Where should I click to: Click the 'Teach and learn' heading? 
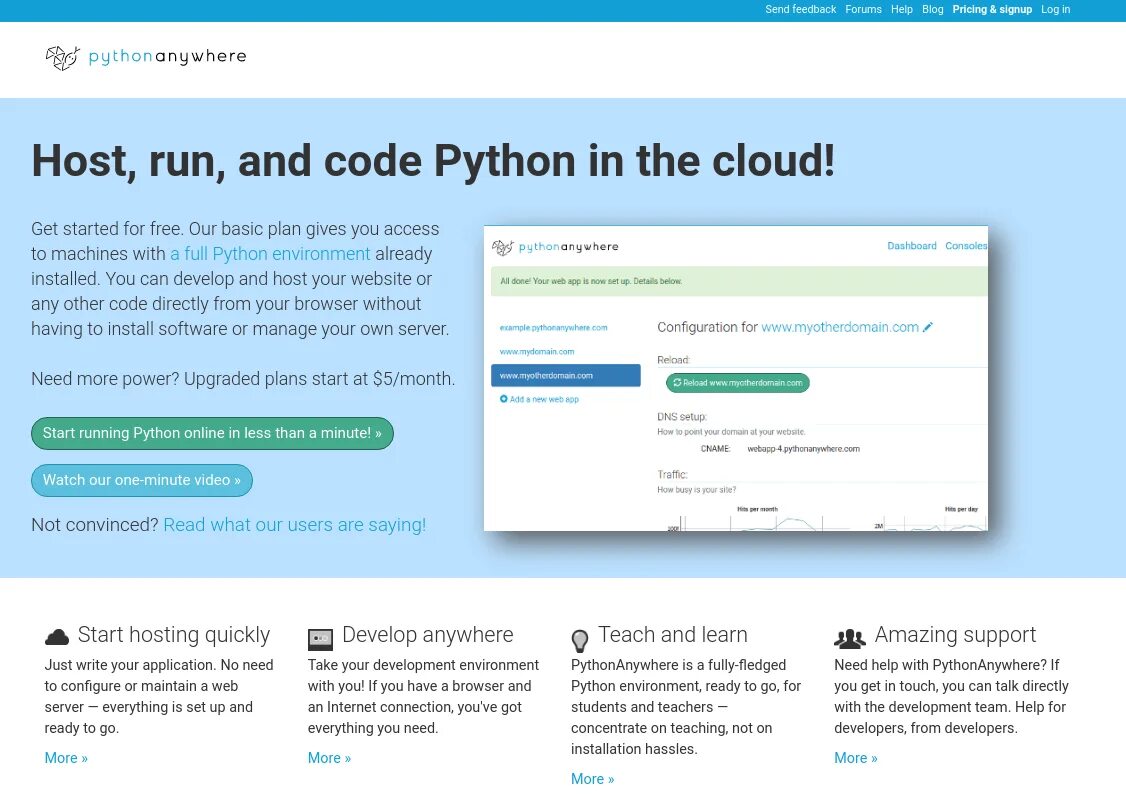tap(672, 635)
